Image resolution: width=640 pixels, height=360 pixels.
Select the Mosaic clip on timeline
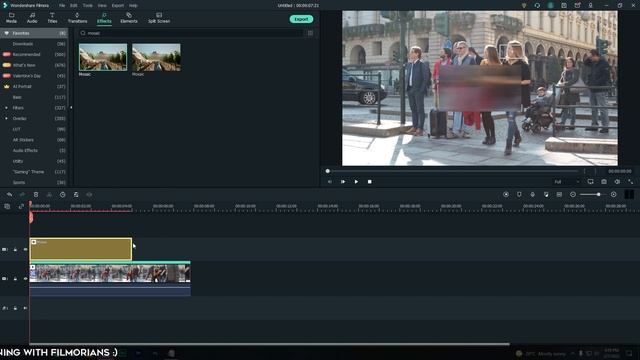pyautogui.click(x=81, y=249)
